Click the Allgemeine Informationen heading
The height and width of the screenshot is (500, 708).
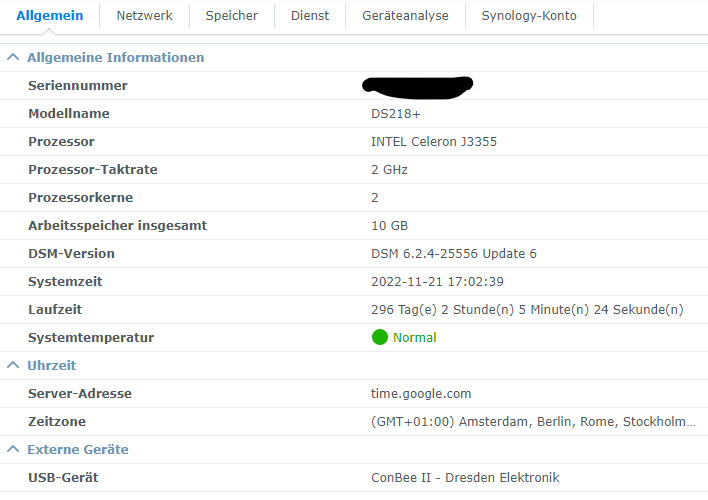point(116,57)
